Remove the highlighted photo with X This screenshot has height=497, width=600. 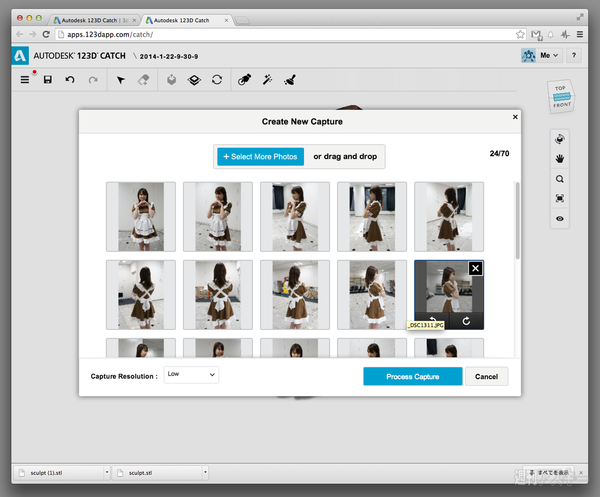pos(475,269)
